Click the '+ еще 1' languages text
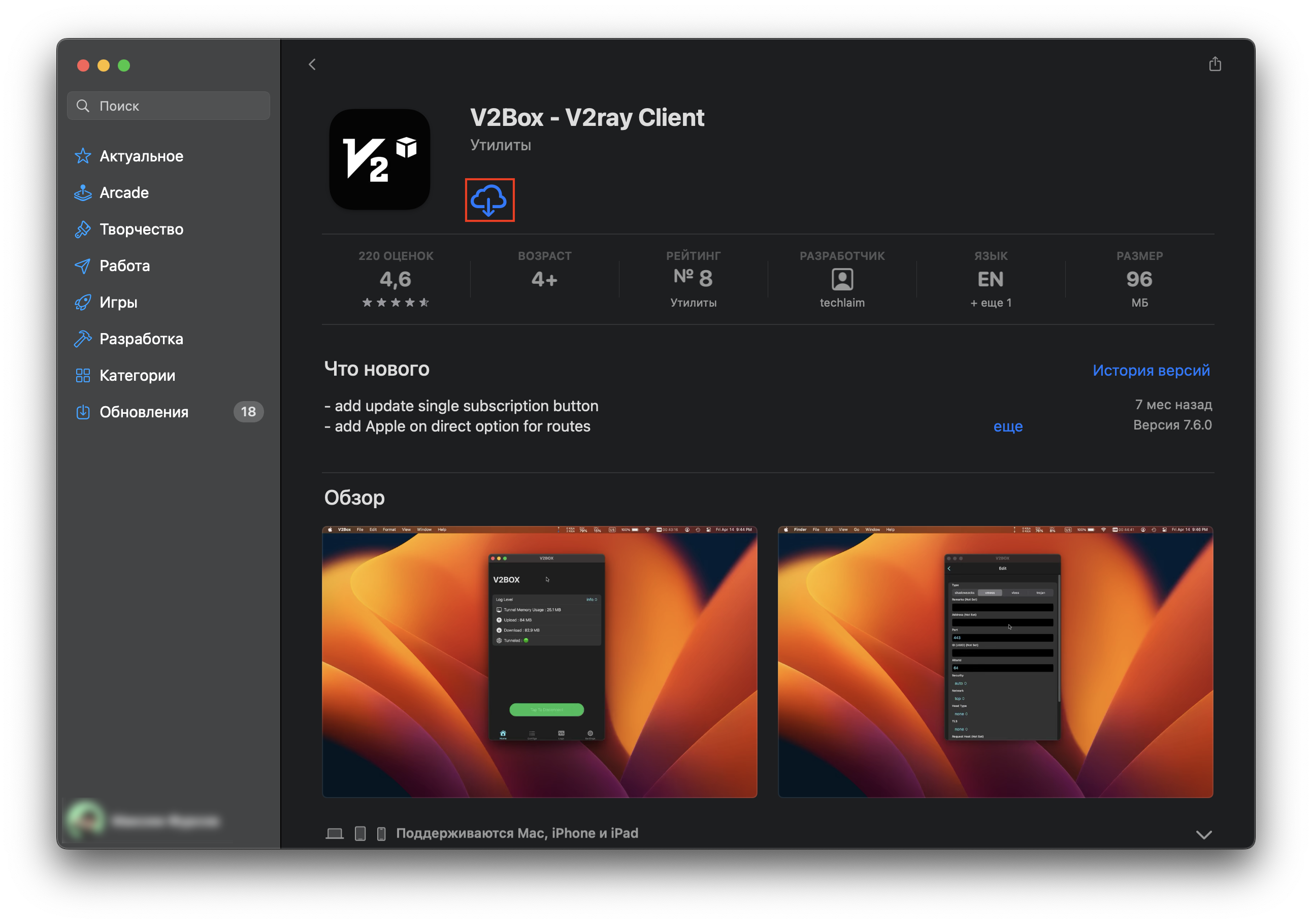The image size is (1312, 924). pyautogui.click(x=990, y=303)
